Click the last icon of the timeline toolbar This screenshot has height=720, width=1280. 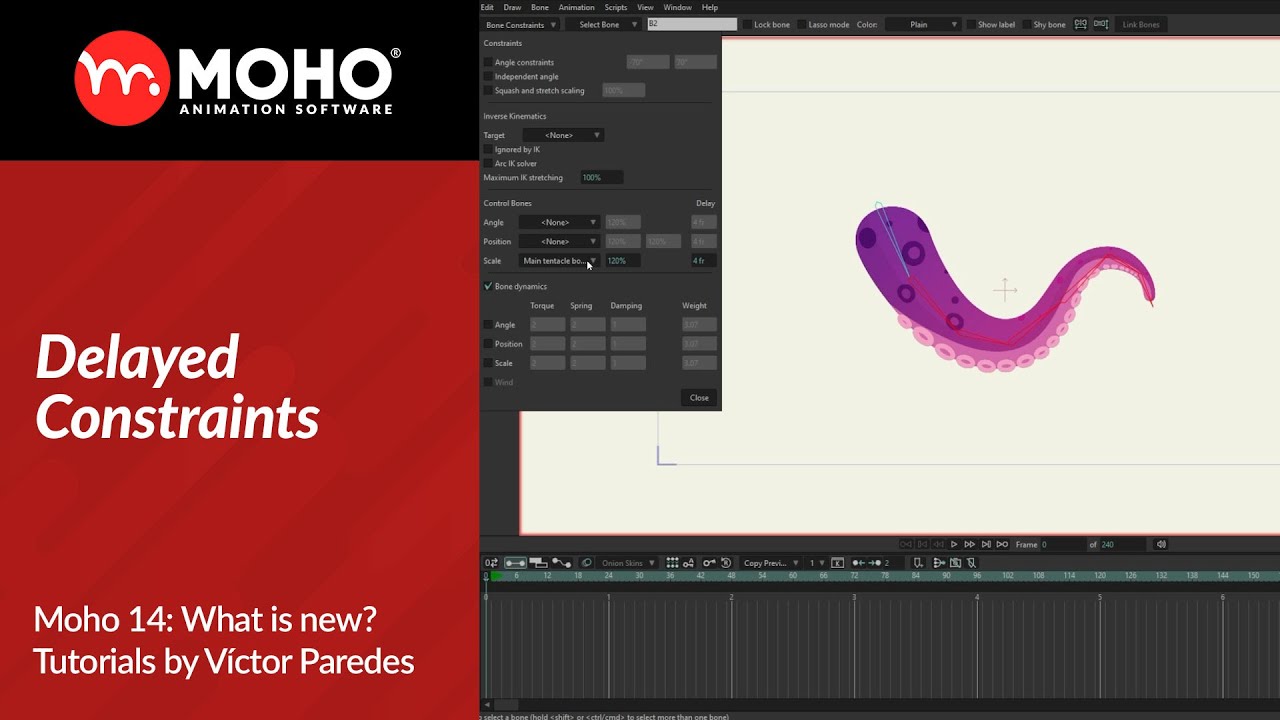pyautogui.click(x=971, y=563)
